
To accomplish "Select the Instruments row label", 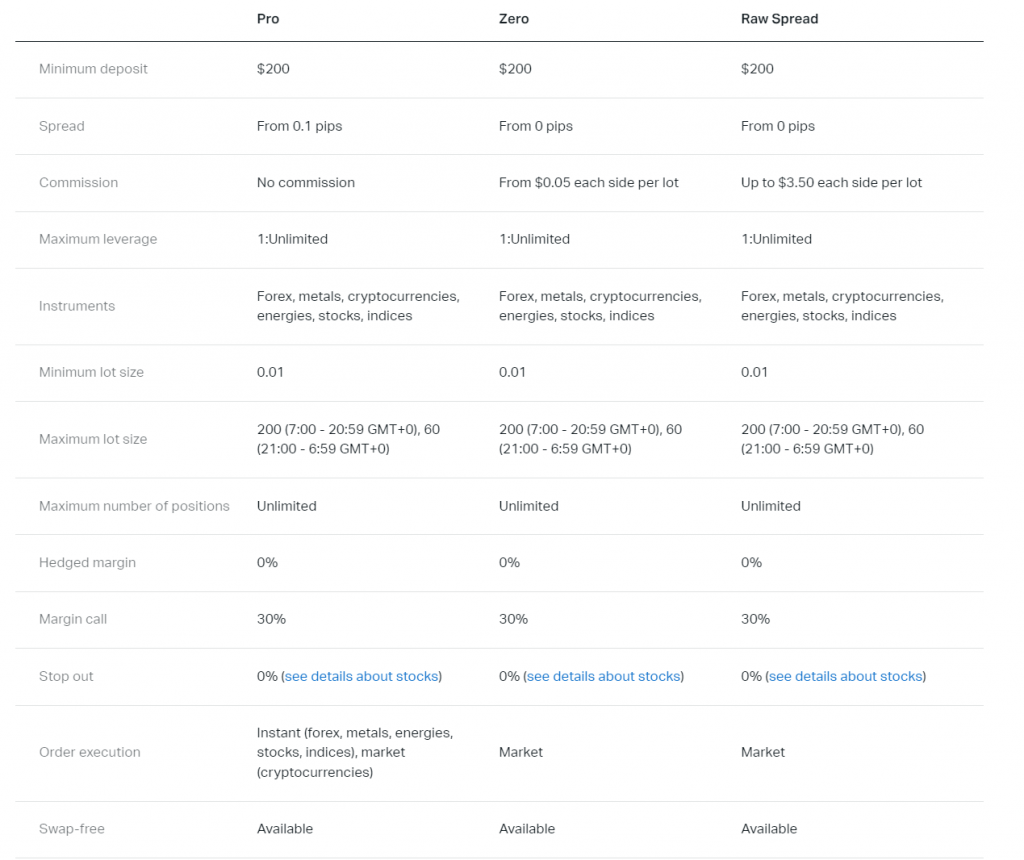I will [x=77, y=306].
